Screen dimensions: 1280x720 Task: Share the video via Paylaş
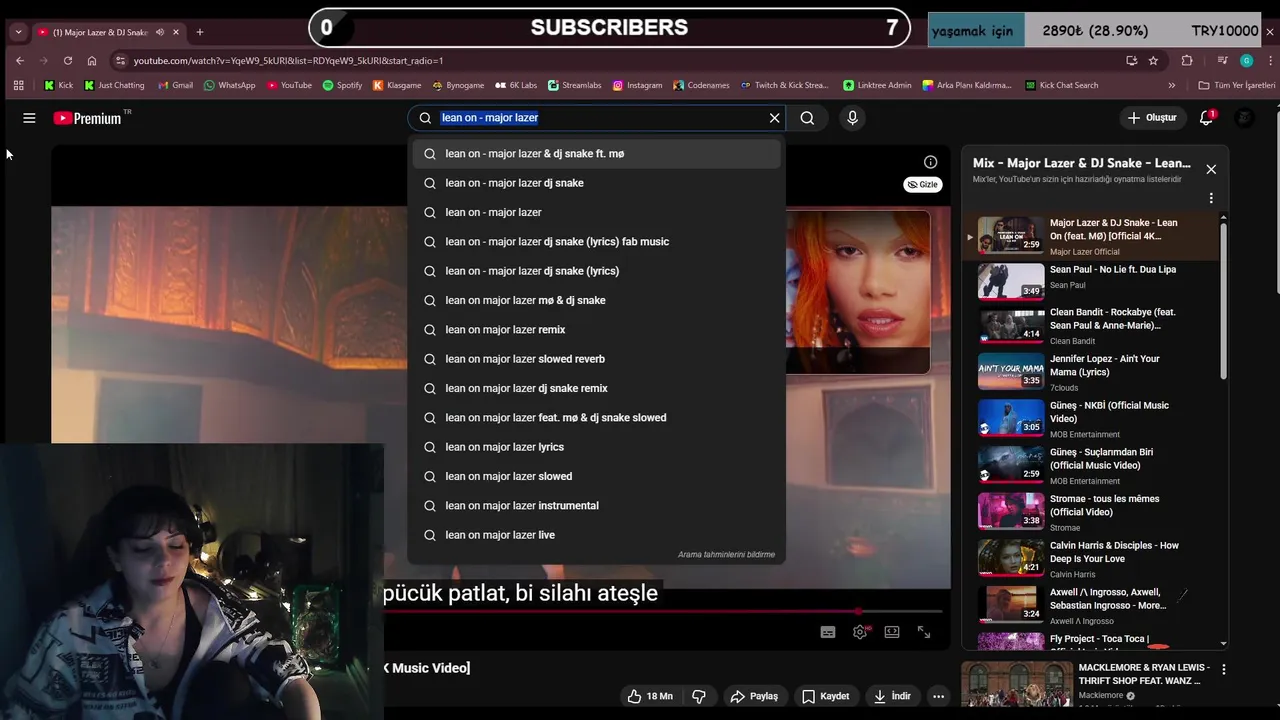click(754, 696)
